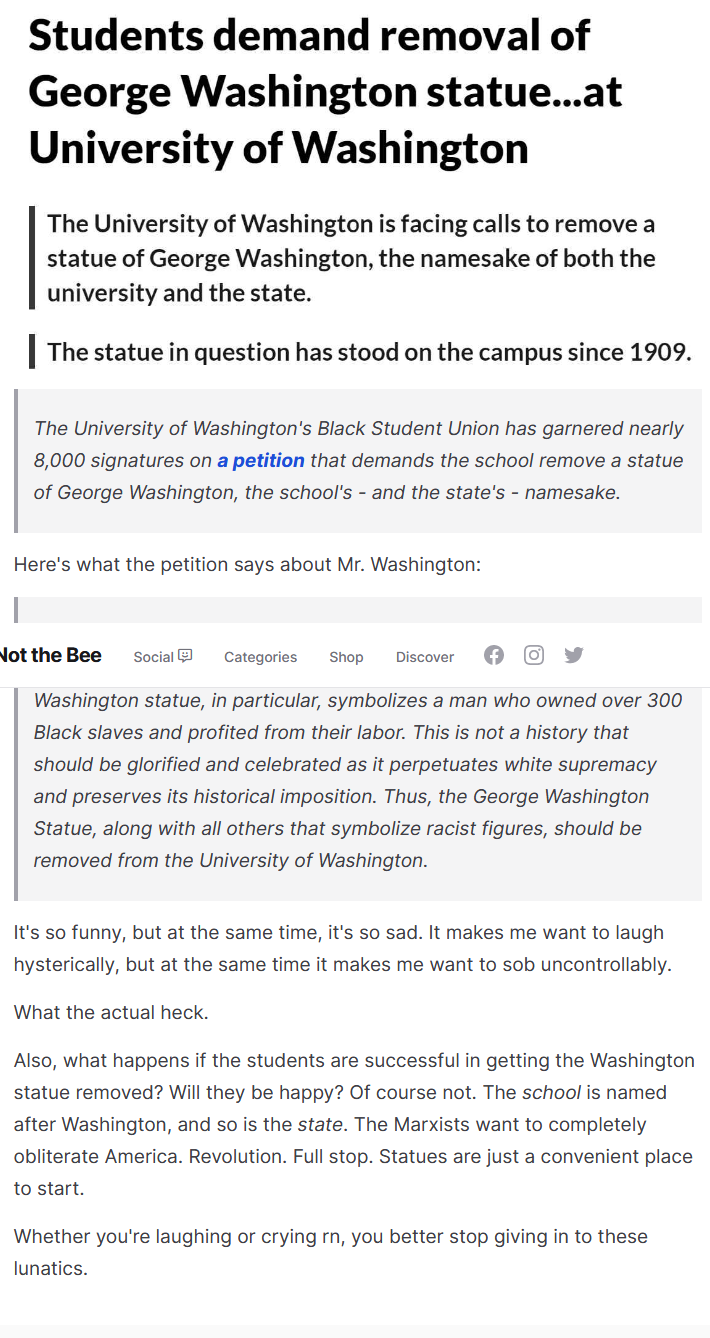The width and height of the screenshot is (710, 1338).
Task: Click the paragraph mentioning Marxists and Revolution
Action: click(x=353, y=1124)
